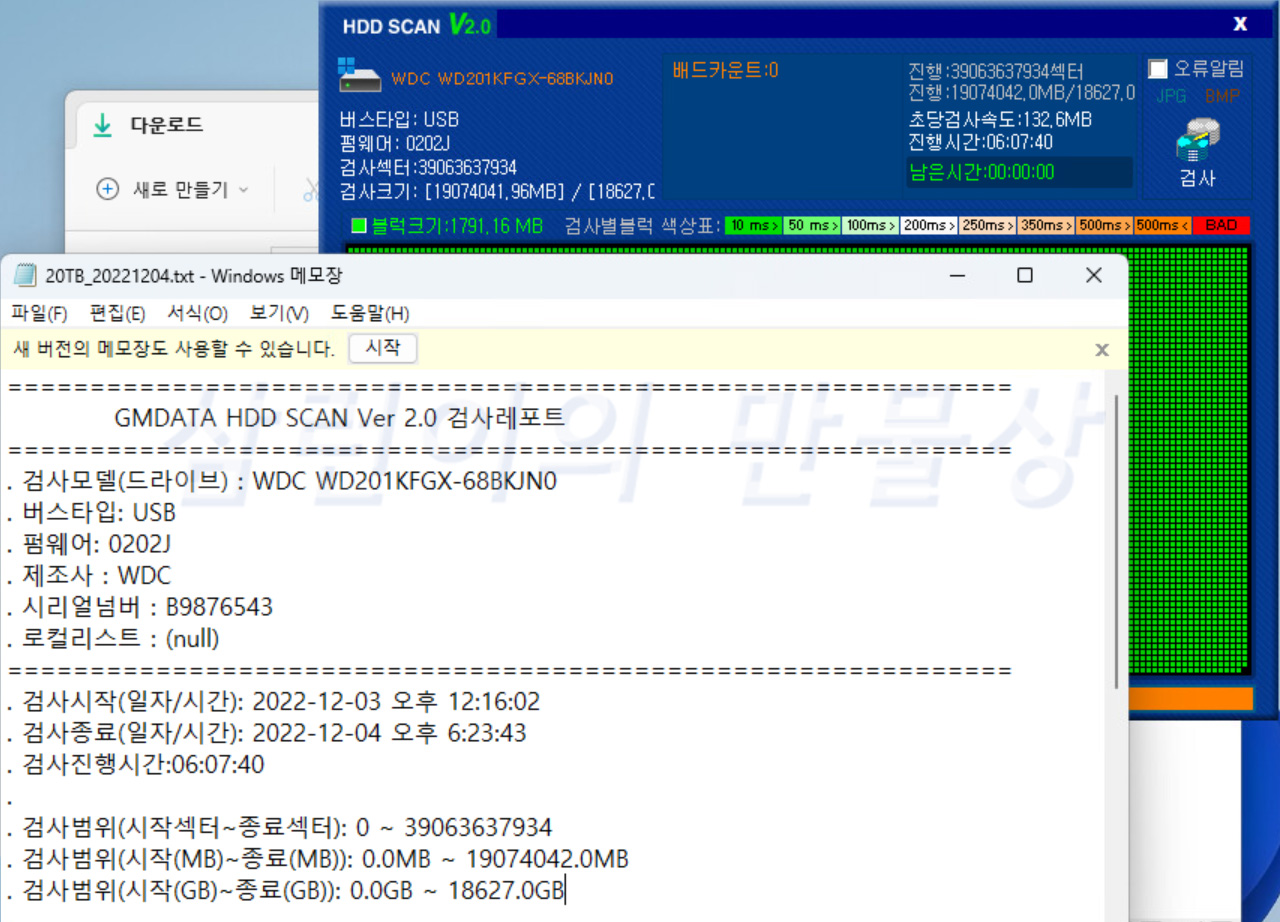The width and height of the screenshot is (1280, 922).
Task: Click the plus icon beside 새로 만들기
Action: pyautogui.click(x=108, y=189)
